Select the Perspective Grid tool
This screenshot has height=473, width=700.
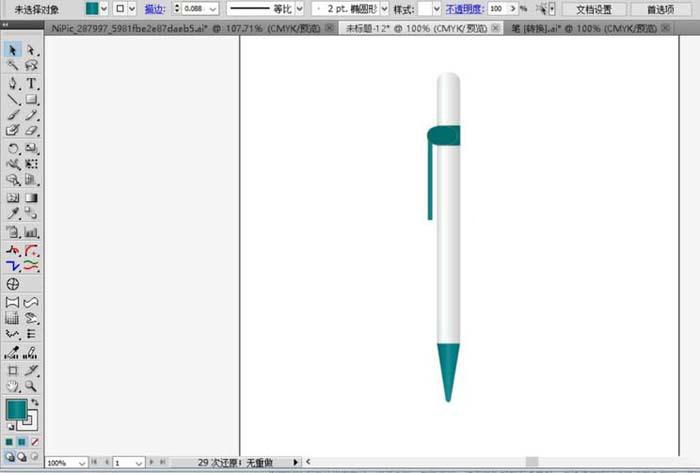click(31, 180)
